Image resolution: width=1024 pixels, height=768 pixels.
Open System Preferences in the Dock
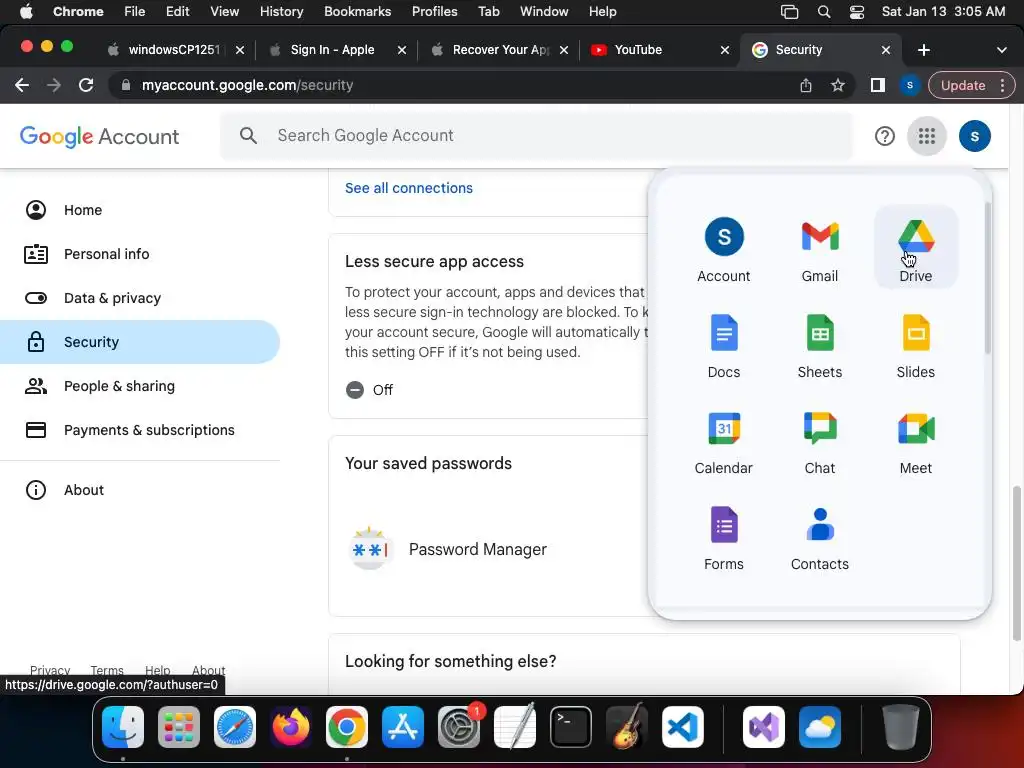pos(459,727)
